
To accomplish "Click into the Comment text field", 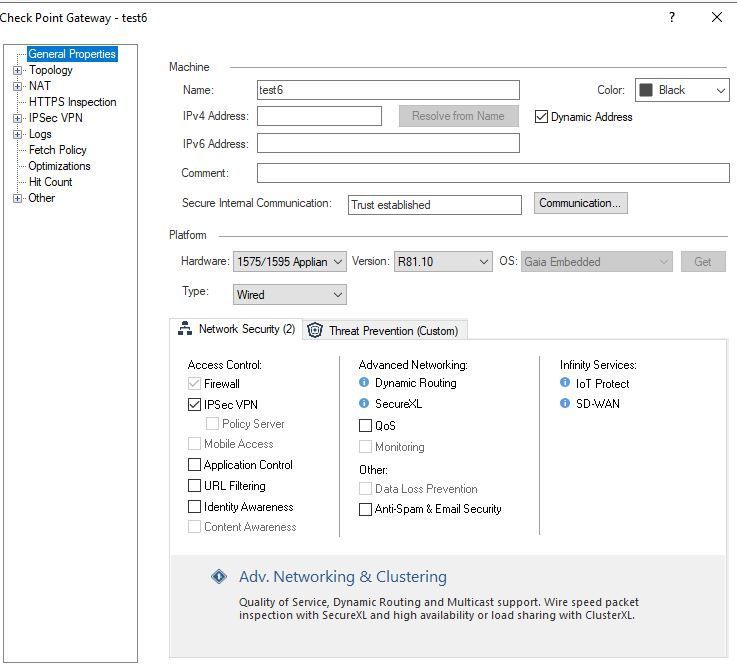I will point(492,173).
